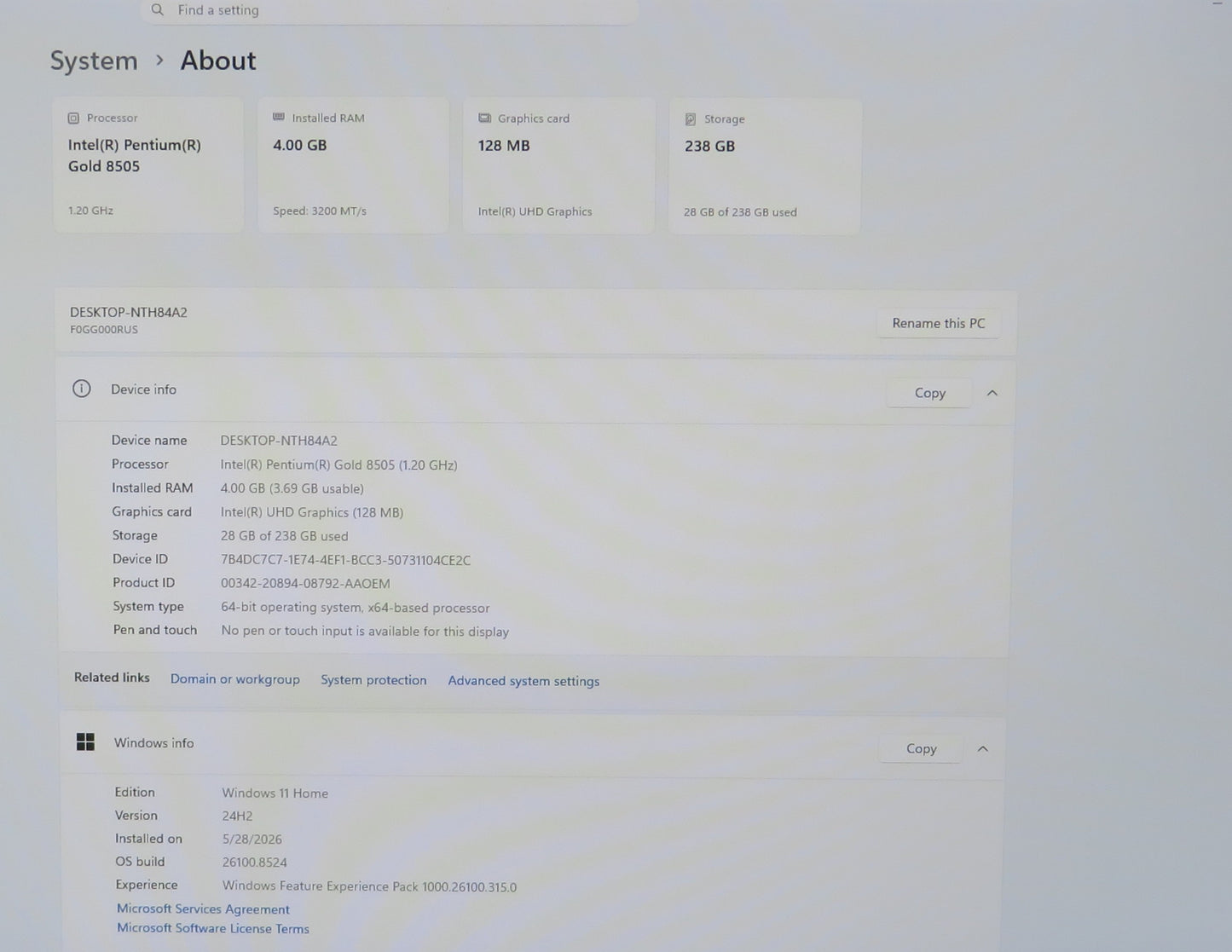Screen dimensions: 1232x952
Task: Click the Storage drive icon
Action: tap(691, 119)
